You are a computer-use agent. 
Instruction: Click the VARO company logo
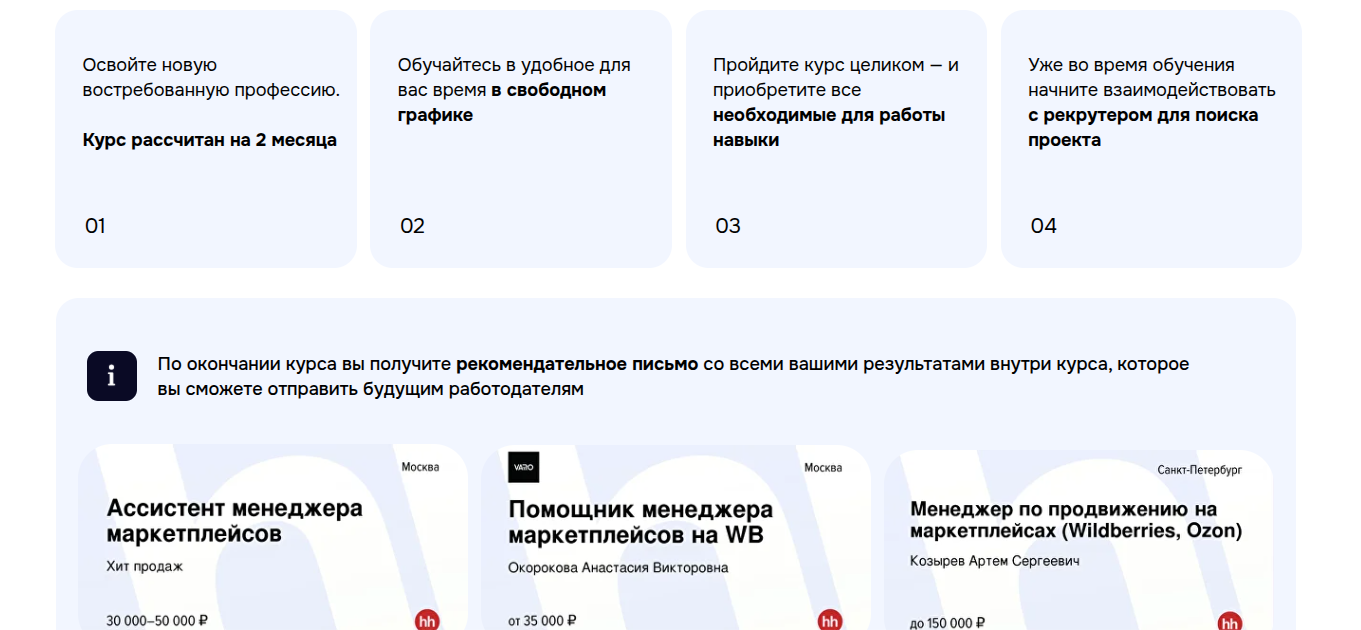pos(522,466)
